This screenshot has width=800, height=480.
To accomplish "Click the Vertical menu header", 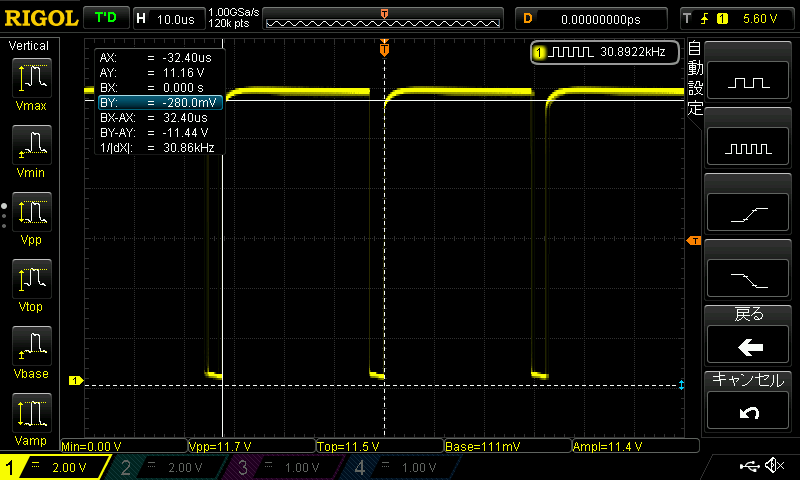I will click(x=29, y=46).
